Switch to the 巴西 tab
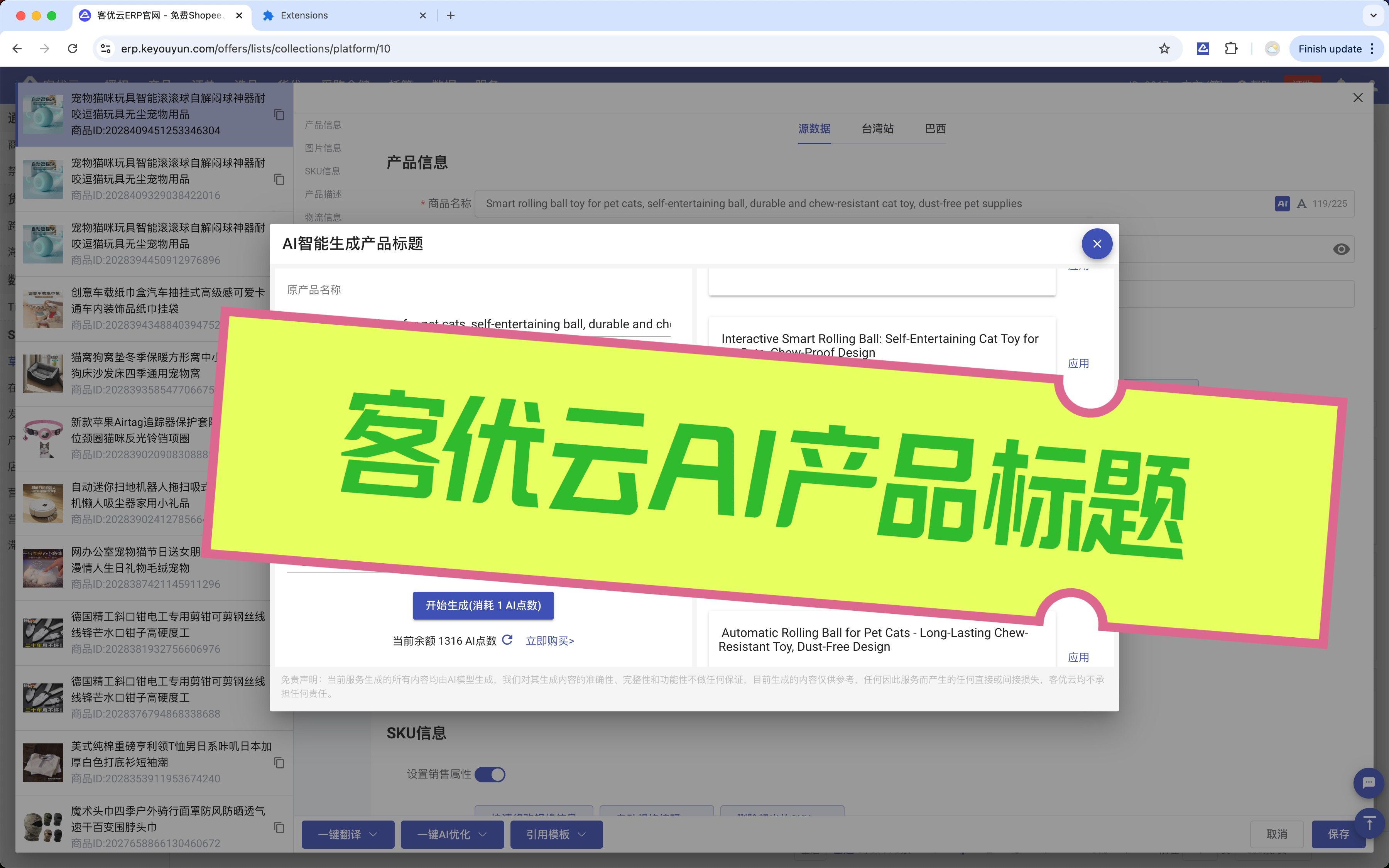This screenshot has width=1389, height=868. coord(935,128)
